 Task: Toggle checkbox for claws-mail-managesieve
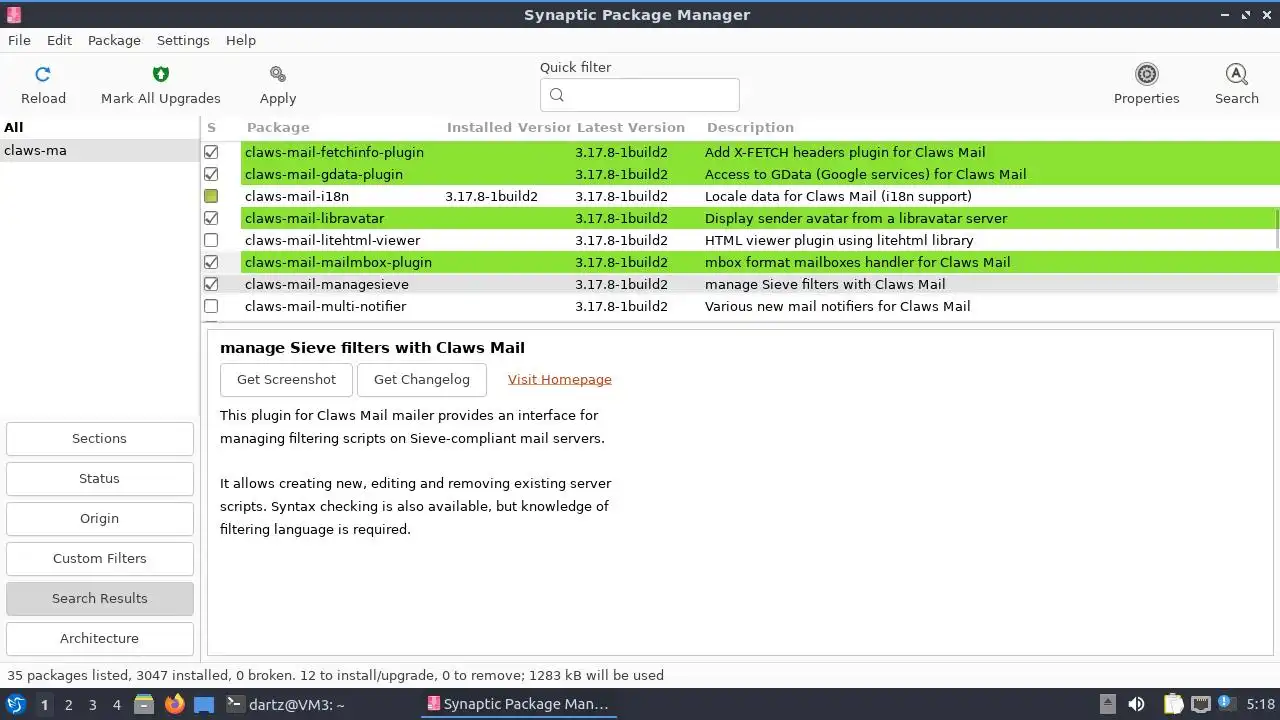(211, 284)
